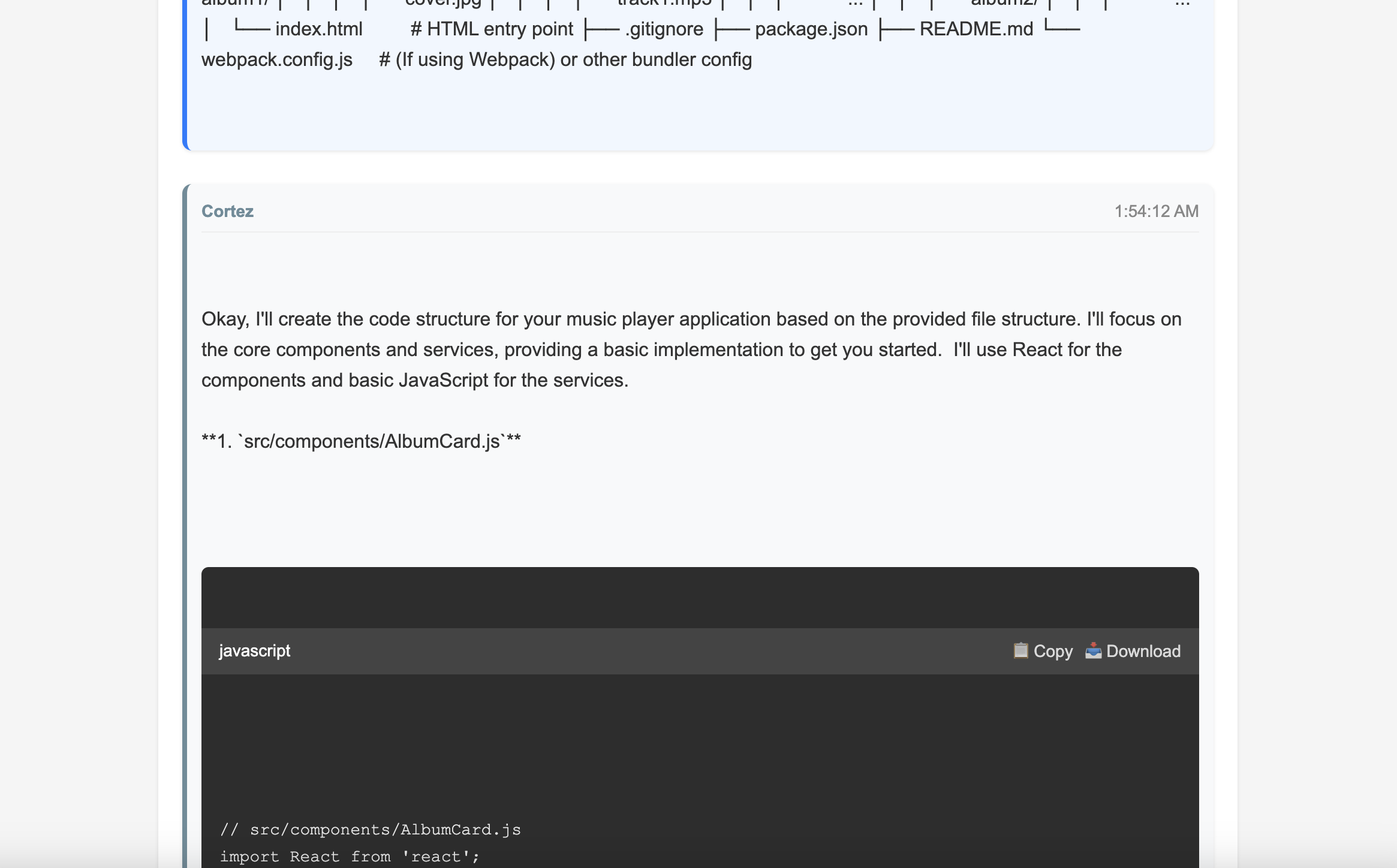The image size is (1397, 868).
Task: Click index.html in the file tree text
Action: pyautogui.click(x=318, y=29)
